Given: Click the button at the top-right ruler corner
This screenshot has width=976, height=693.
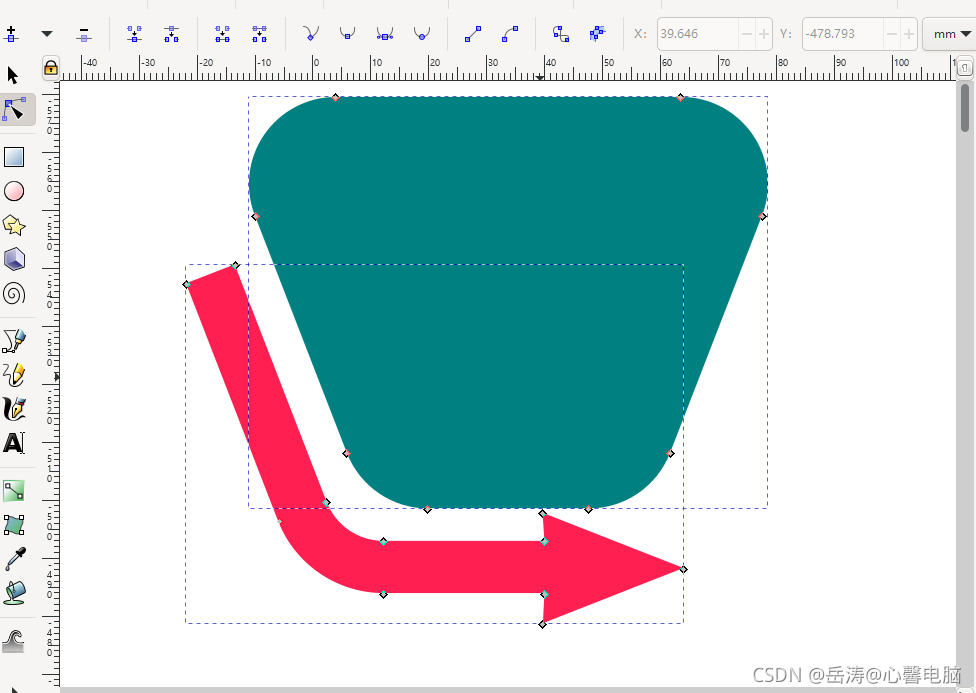Looking at the screenshot, I should [965, 67].
